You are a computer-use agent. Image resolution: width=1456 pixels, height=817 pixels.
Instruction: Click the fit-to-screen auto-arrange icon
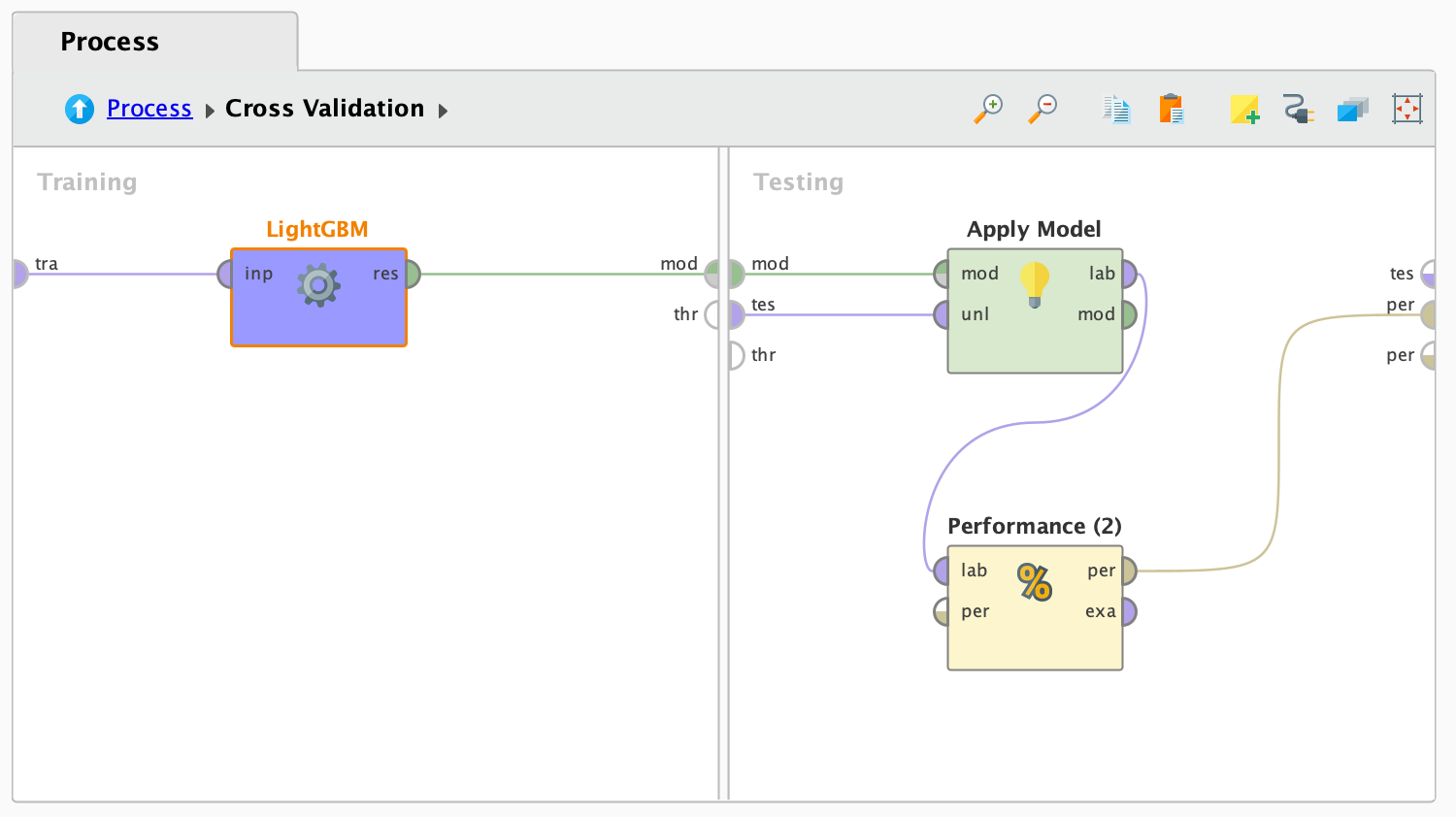1406,109
